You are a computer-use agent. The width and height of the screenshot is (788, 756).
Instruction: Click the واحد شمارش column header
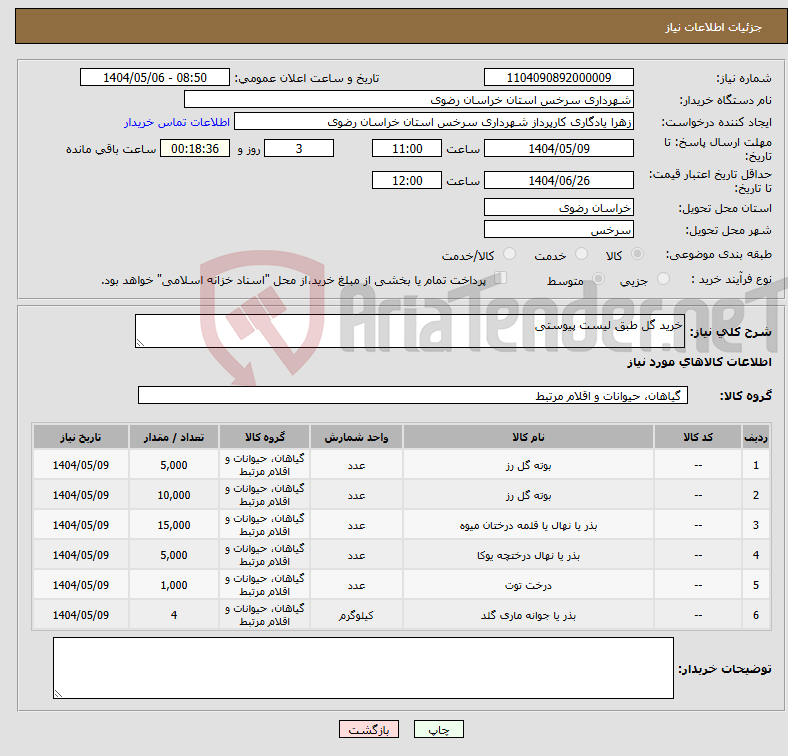(356, 437)
